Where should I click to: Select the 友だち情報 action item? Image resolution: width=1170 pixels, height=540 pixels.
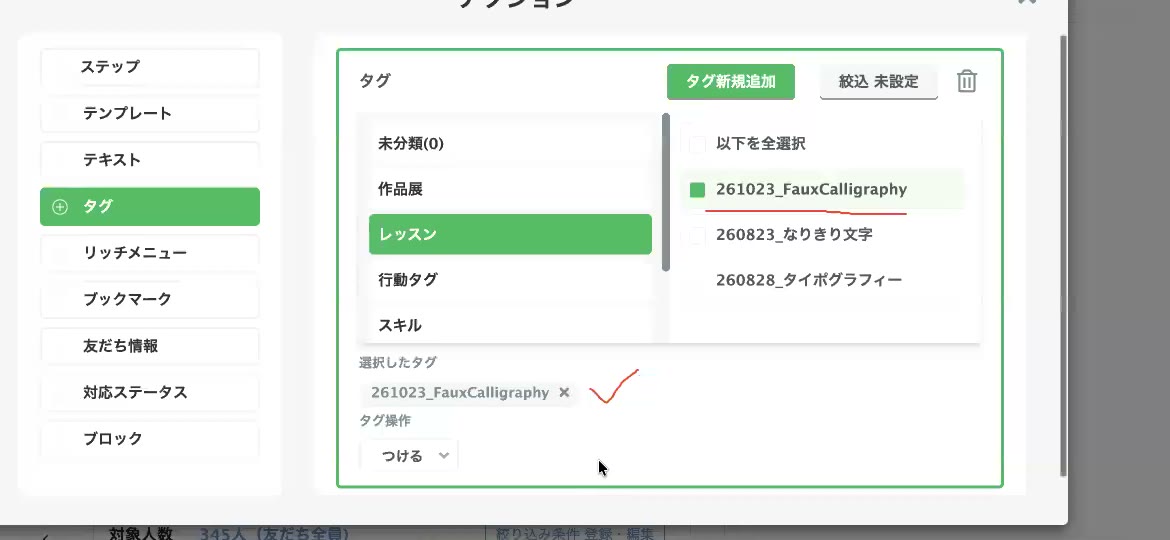150,347
